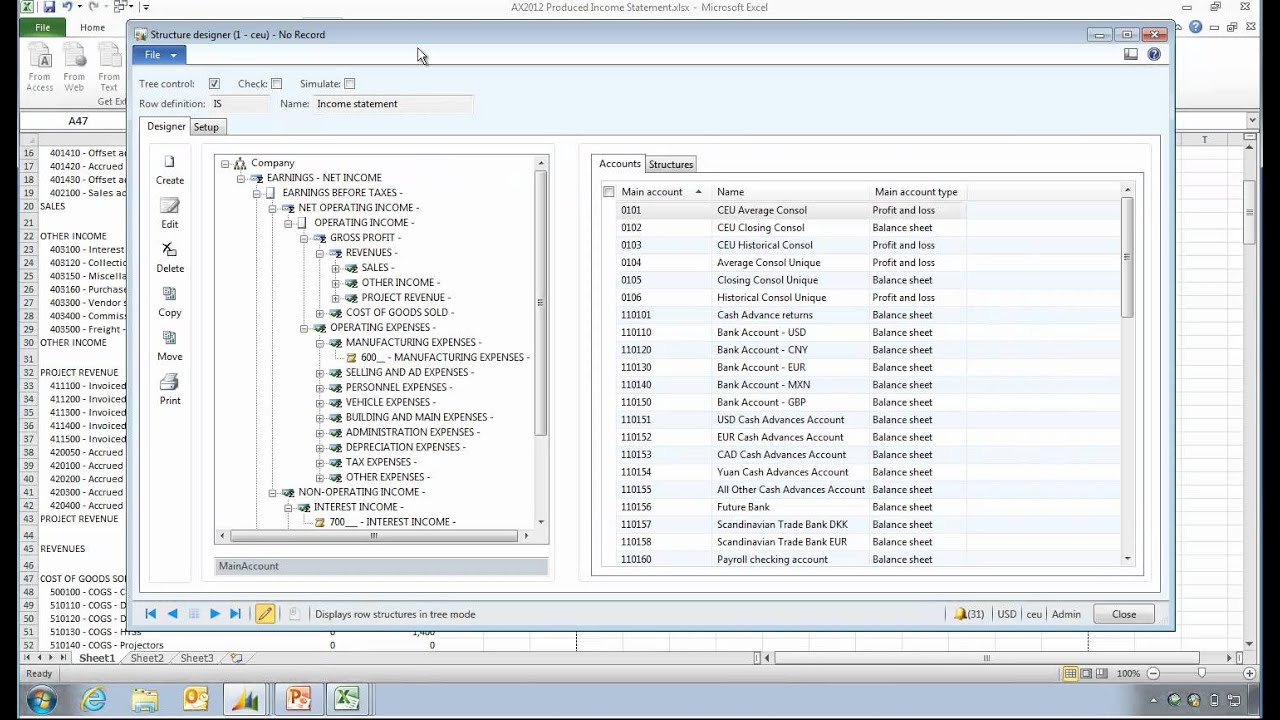Collapse the Company root node

point(225,163)
